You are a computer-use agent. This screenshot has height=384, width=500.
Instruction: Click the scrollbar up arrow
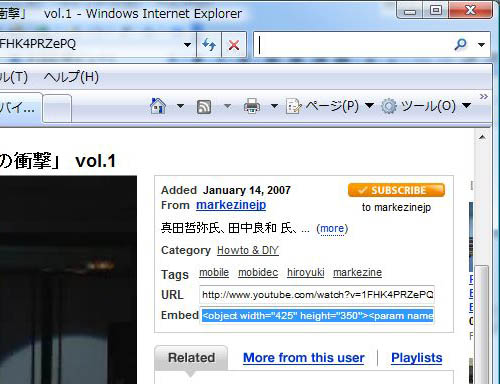point(482,137)
